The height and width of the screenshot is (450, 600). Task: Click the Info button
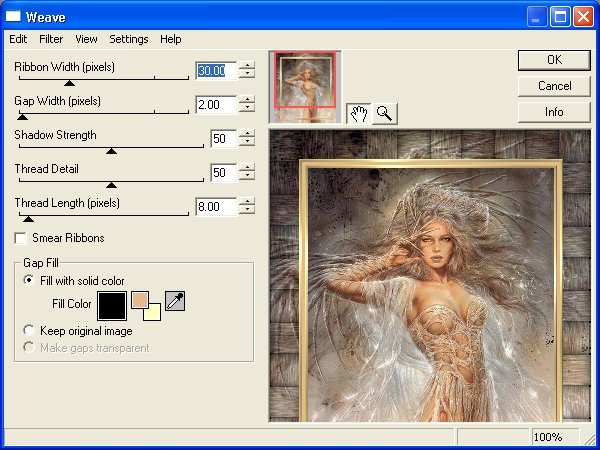(x=554, y=112)
